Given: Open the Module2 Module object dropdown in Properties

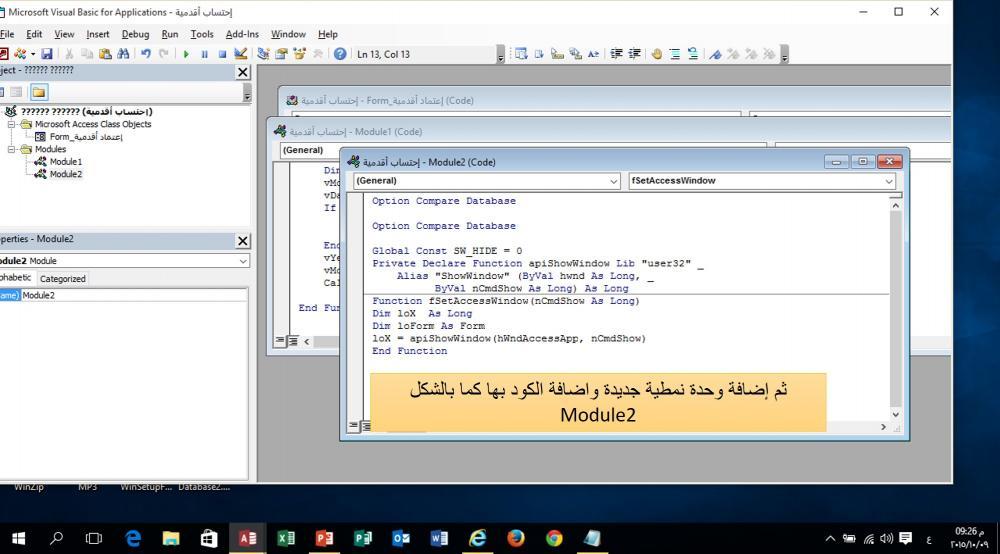Looking at the screenshot, I should pos(243,261).
